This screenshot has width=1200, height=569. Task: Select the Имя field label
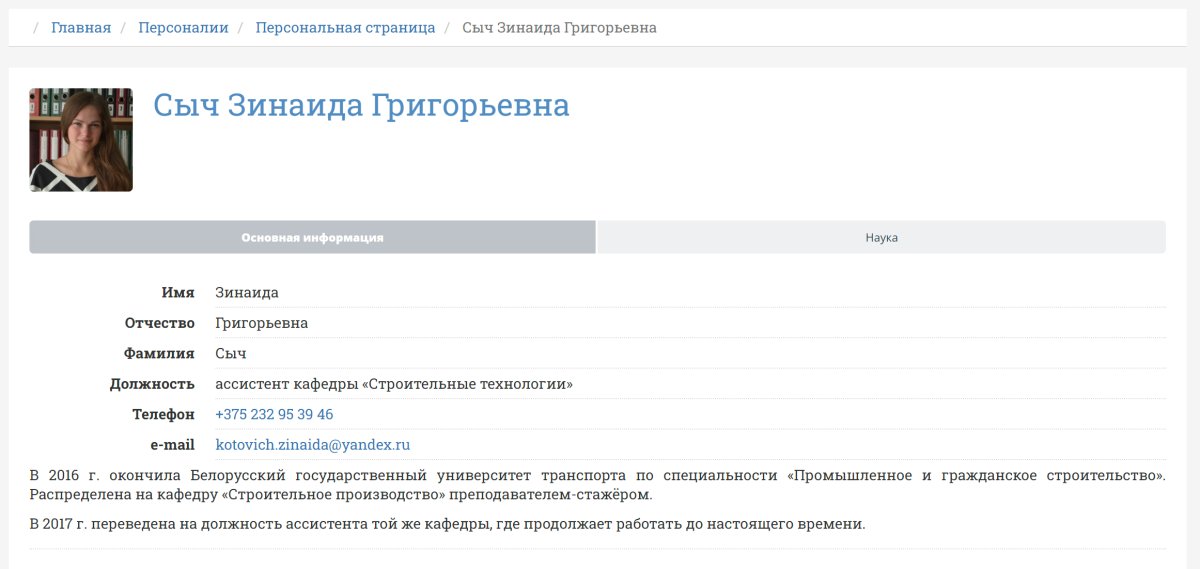178,293
